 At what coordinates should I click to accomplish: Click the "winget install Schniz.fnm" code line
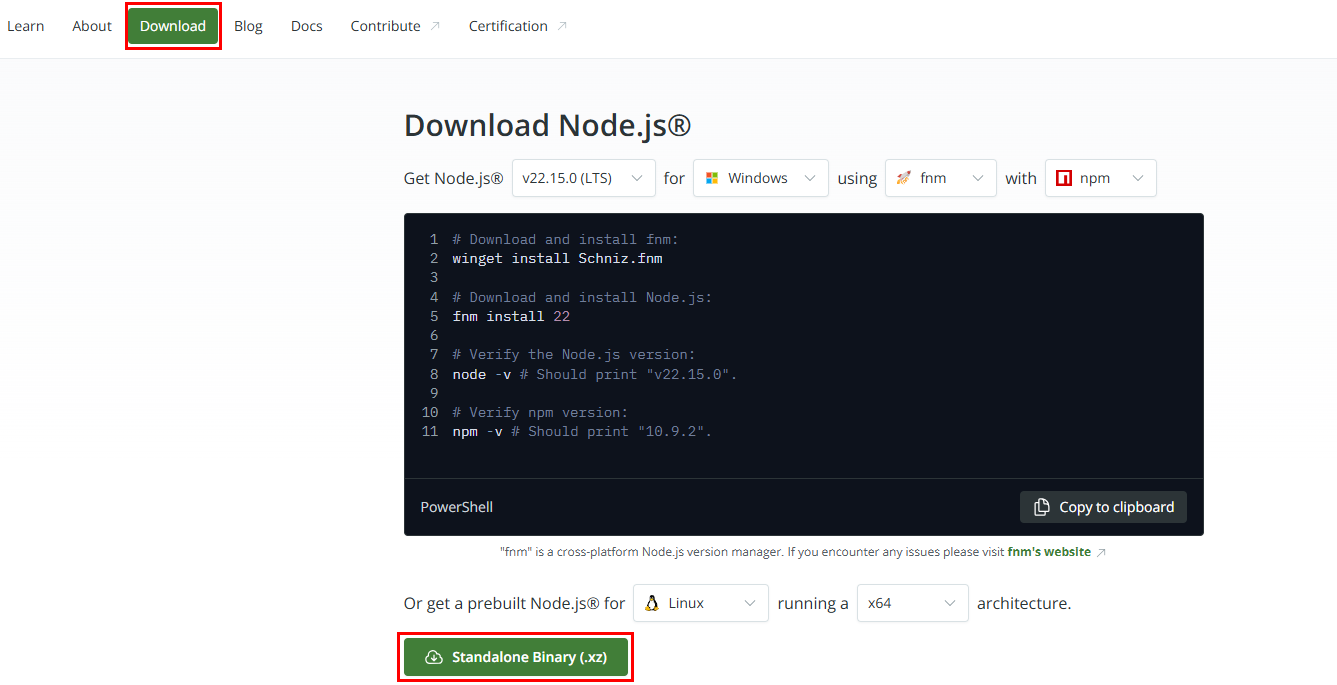557,258
